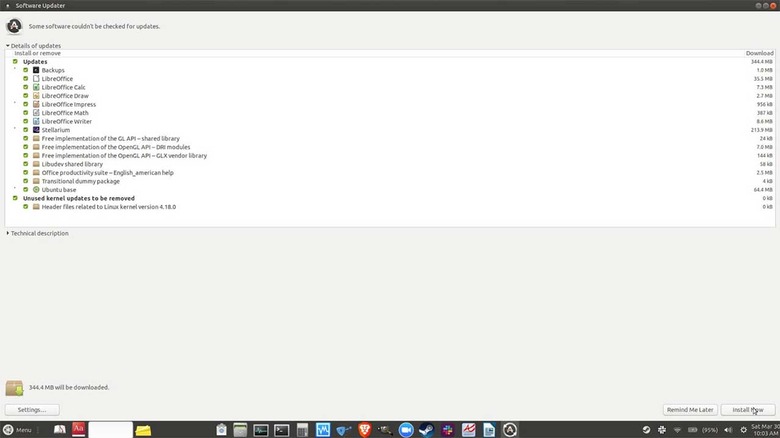Click the 35.5 MB size for LibreOffice
This screenshot has height=438, width=780.
pos(763,79)
